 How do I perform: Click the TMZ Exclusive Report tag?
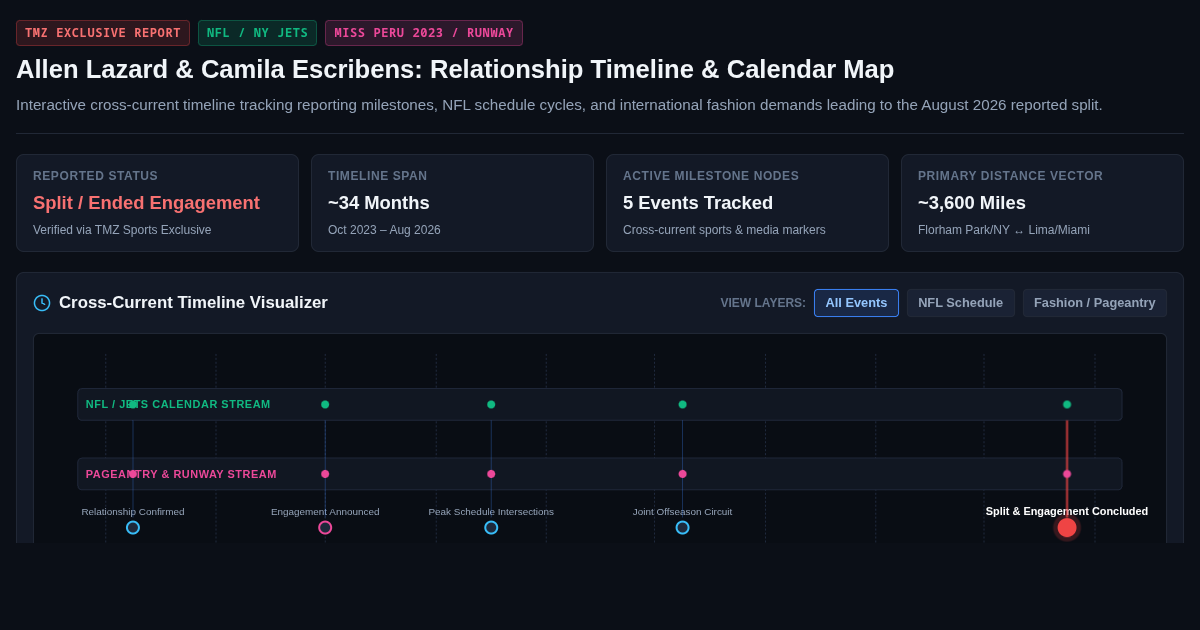[x=103, y=33]
